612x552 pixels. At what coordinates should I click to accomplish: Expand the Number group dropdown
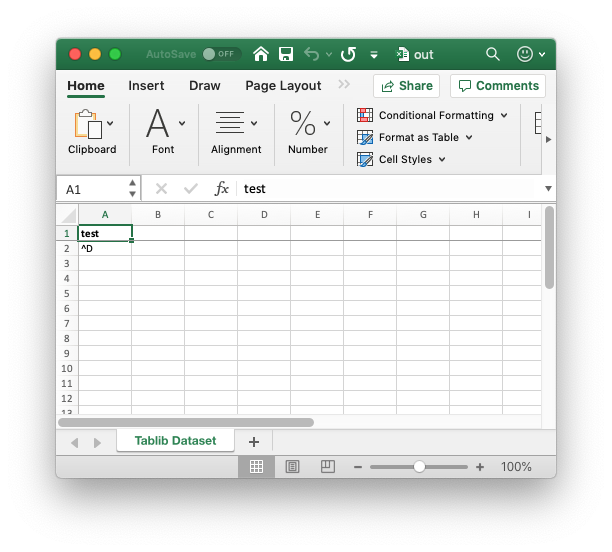point(327,123)
